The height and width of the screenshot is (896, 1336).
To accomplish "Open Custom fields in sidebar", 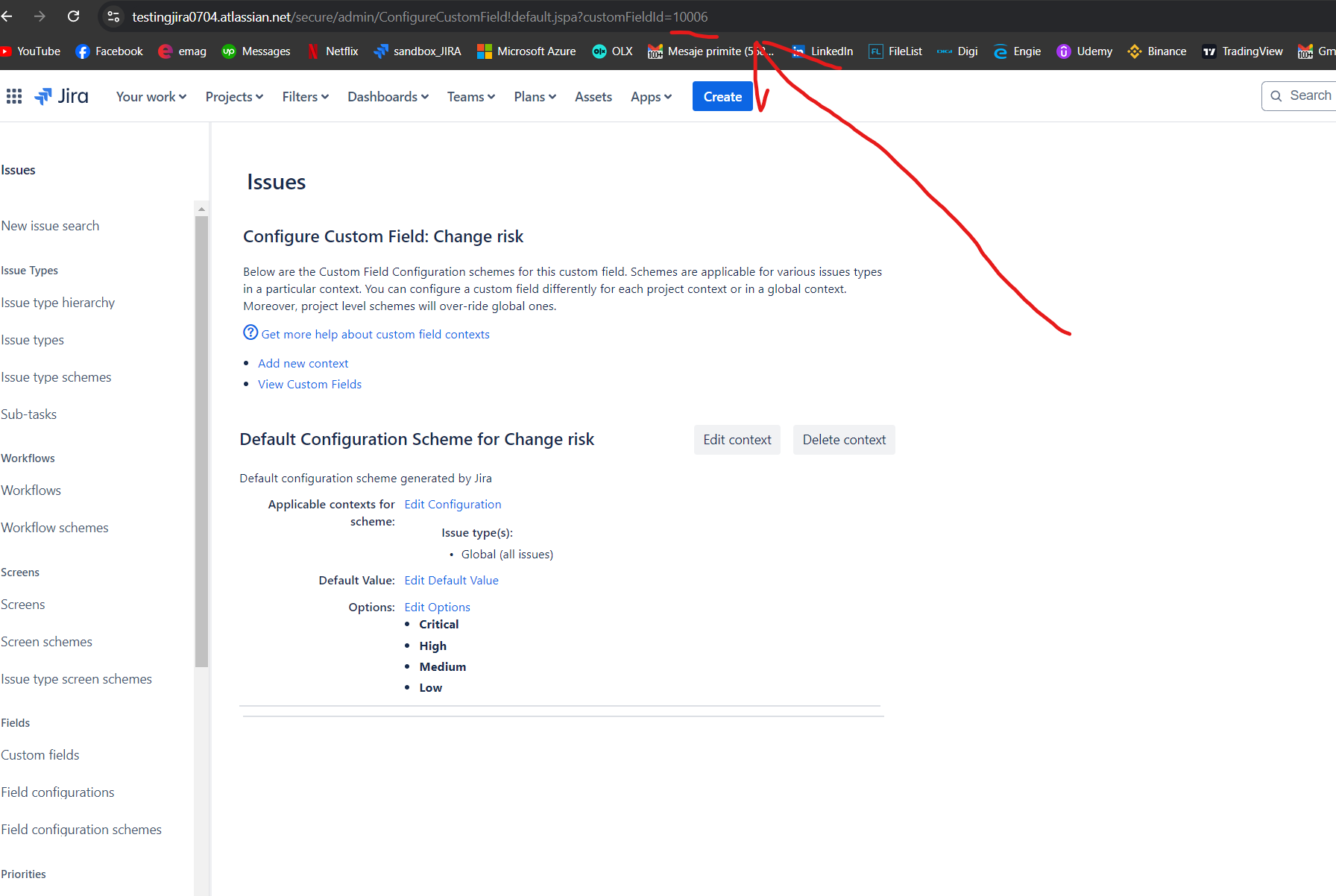I will (40, 755).
